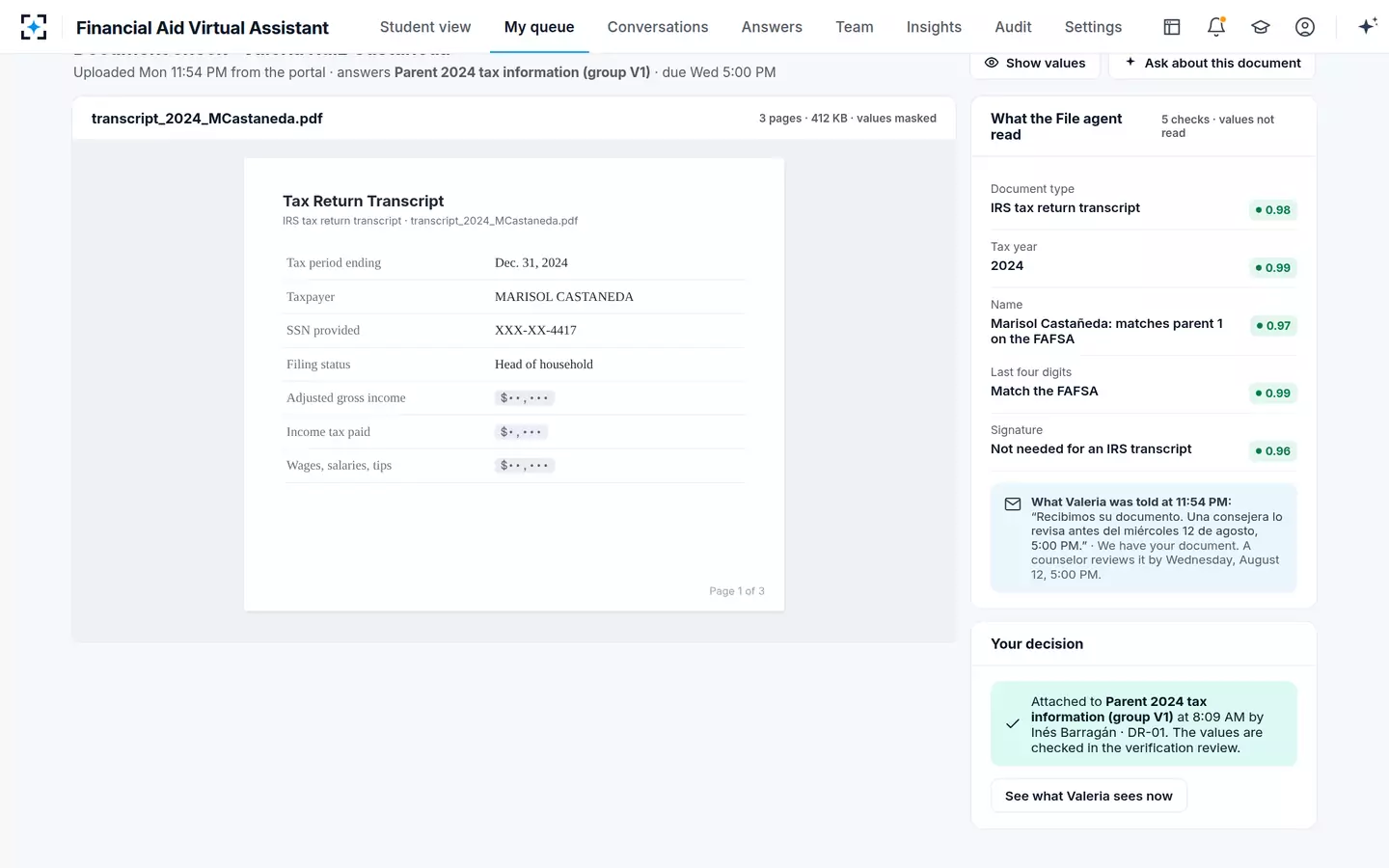Viewport: 1389px width, 868px height.
Task: Go to the Answers tab
Action: click(x=772, y=27)
